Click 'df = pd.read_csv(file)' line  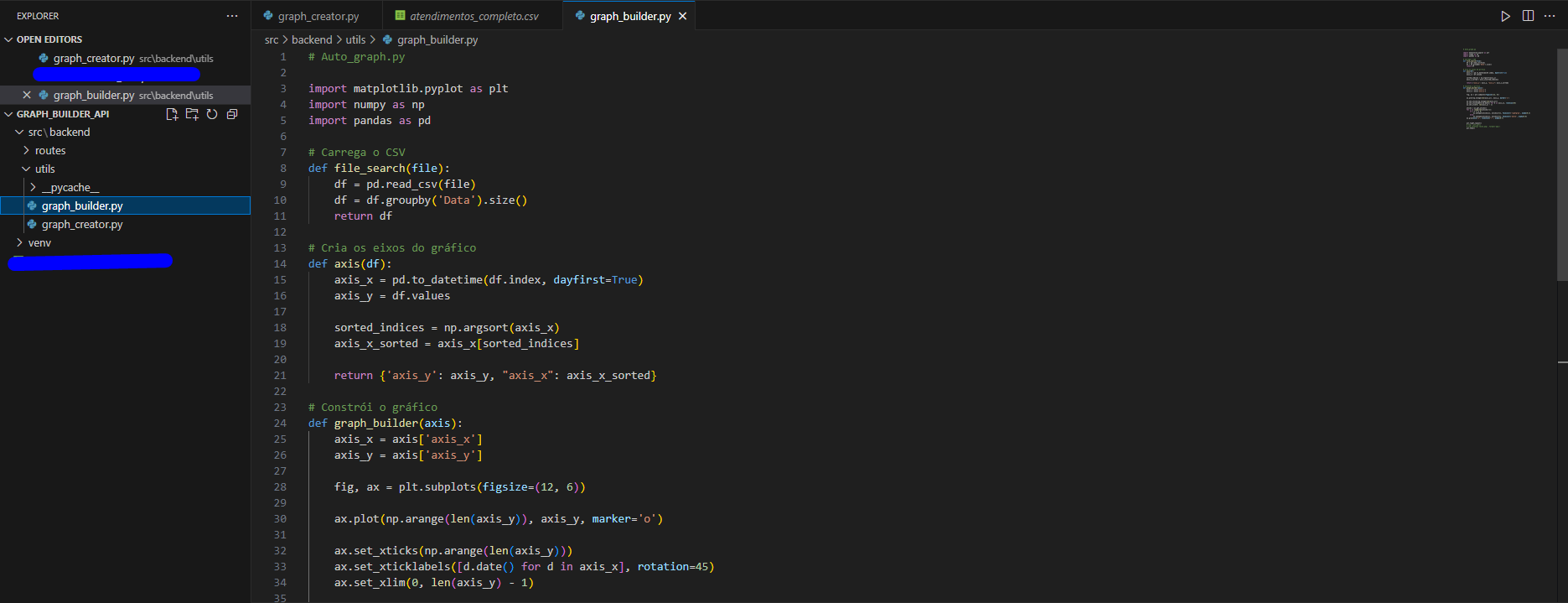pos(405,184)
